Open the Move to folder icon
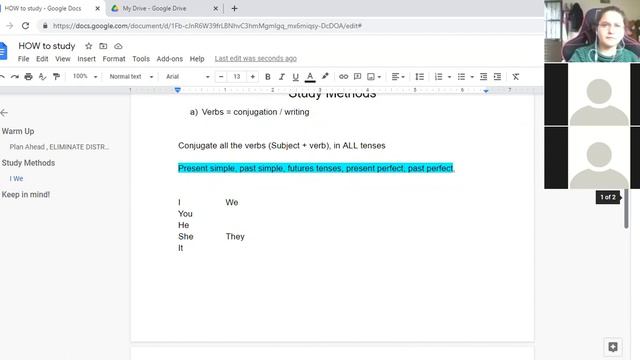This screenshot has height=360, width=640. [x=103, y=46]
